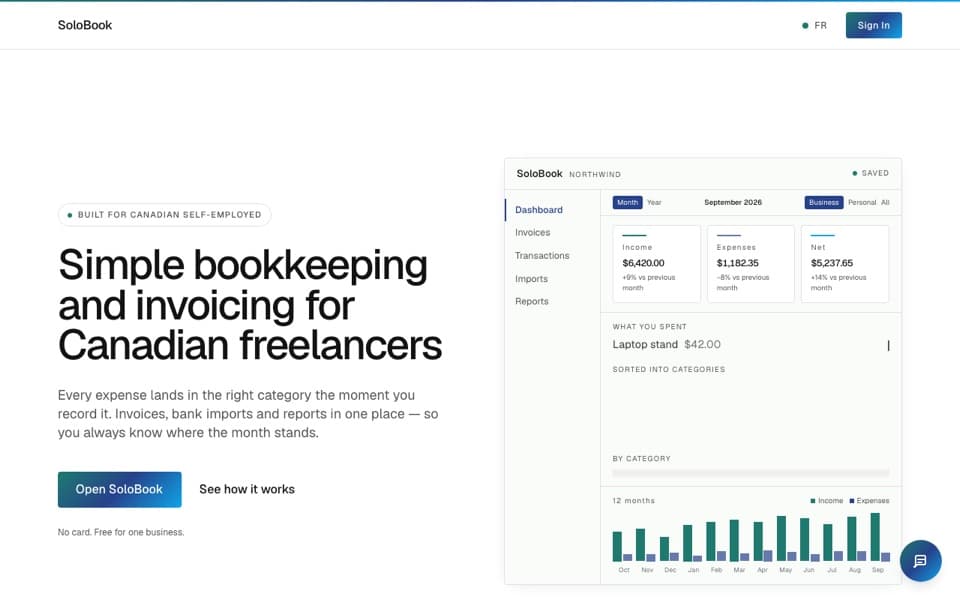This screenshot has height=600, width=960.
Task: Click the Net summary card
Action: tap(845, 264)
